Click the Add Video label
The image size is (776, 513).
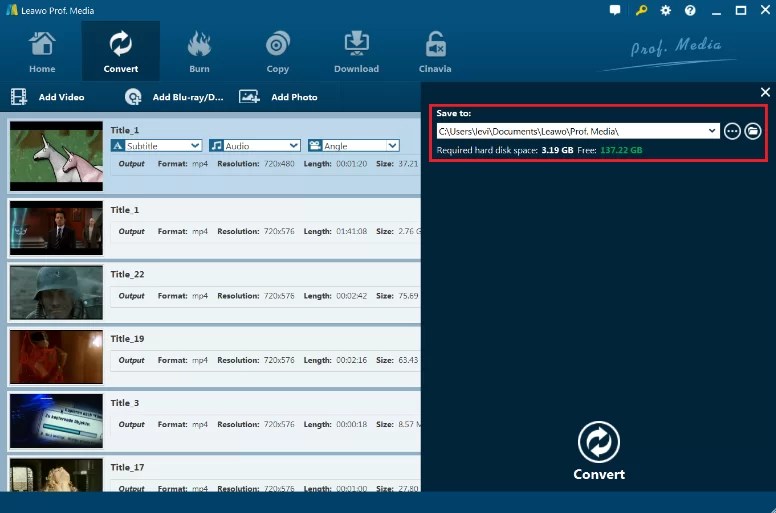coord(61,97)
